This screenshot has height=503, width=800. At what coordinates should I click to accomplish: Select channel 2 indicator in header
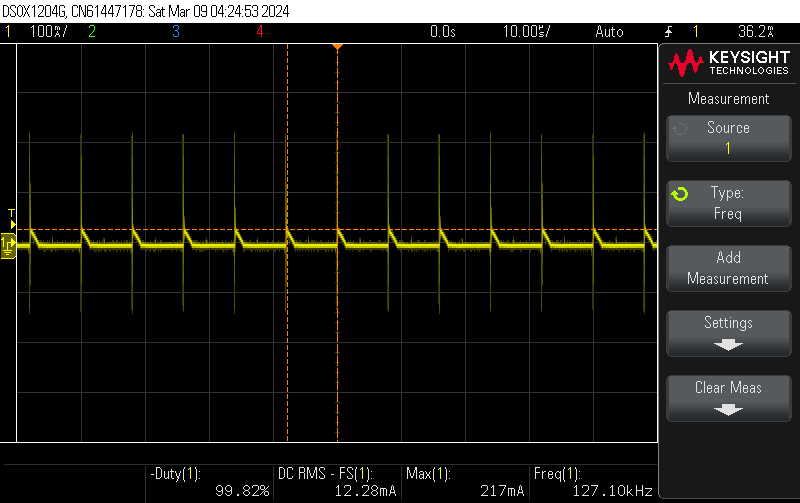pyautogui.click(x=92, y=32)
